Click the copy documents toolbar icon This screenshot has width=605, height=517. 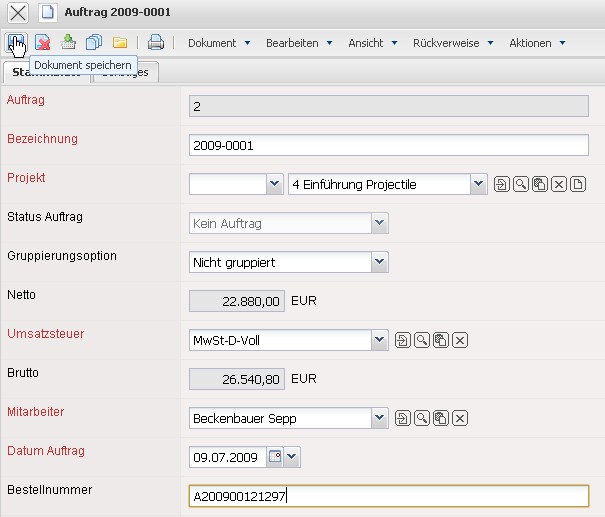[94, 43]
